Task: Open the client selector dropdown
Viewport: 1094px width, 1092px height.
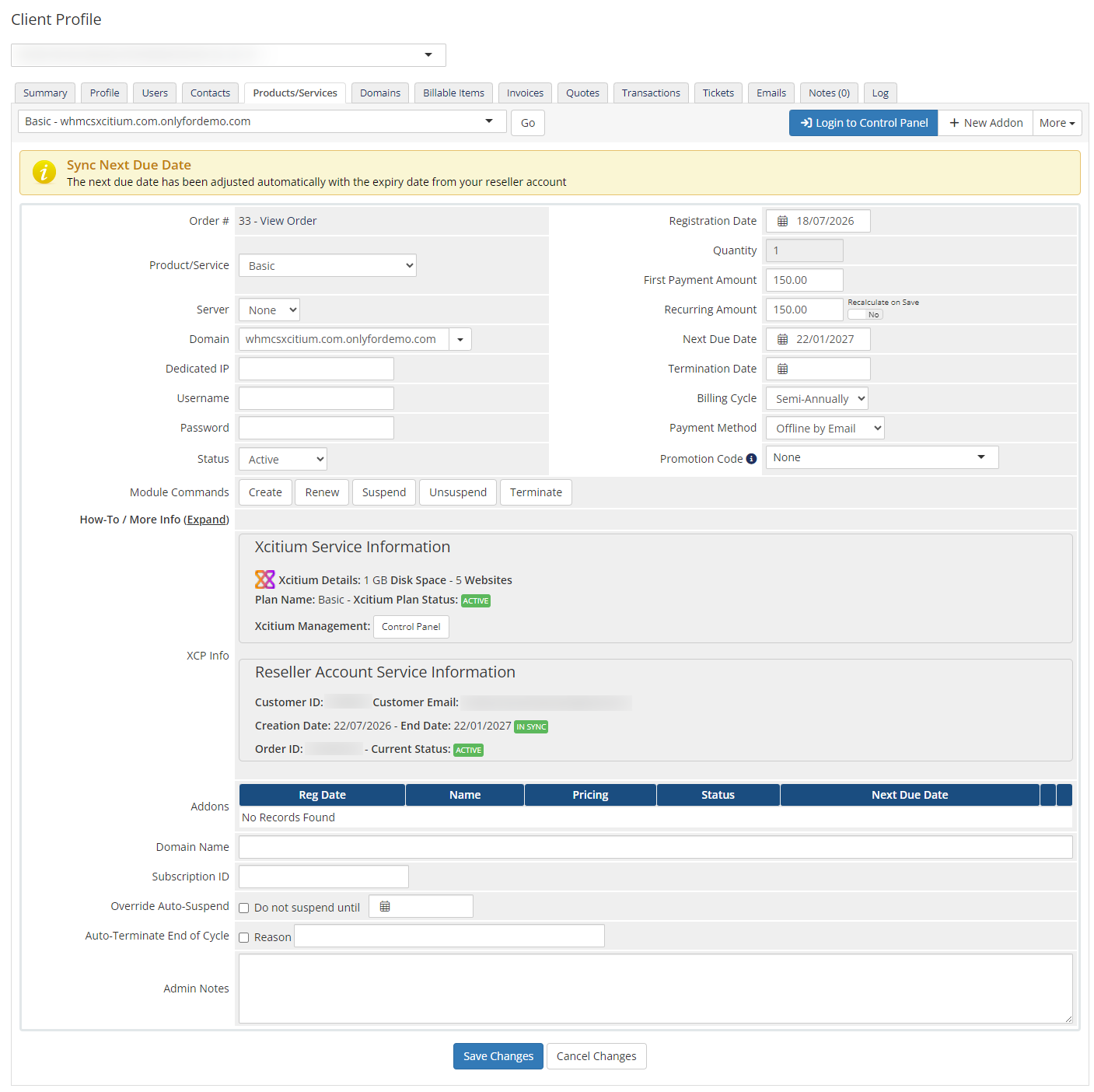Action: 229,55
